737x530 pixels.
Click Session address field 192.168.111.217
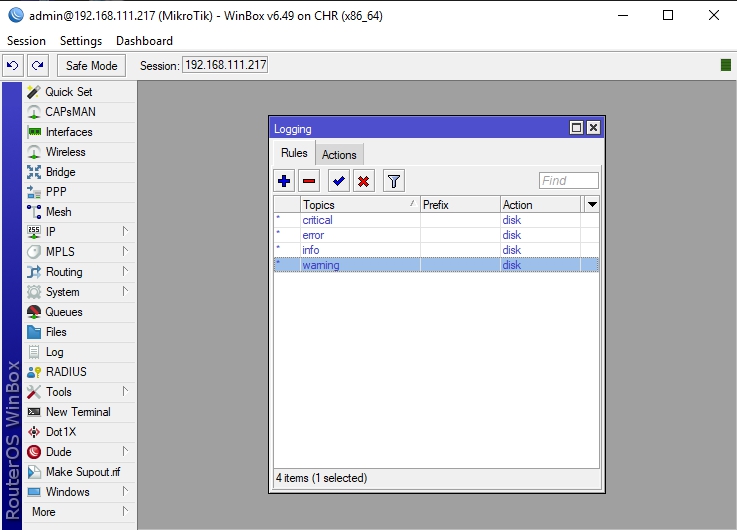coord(225,65)
